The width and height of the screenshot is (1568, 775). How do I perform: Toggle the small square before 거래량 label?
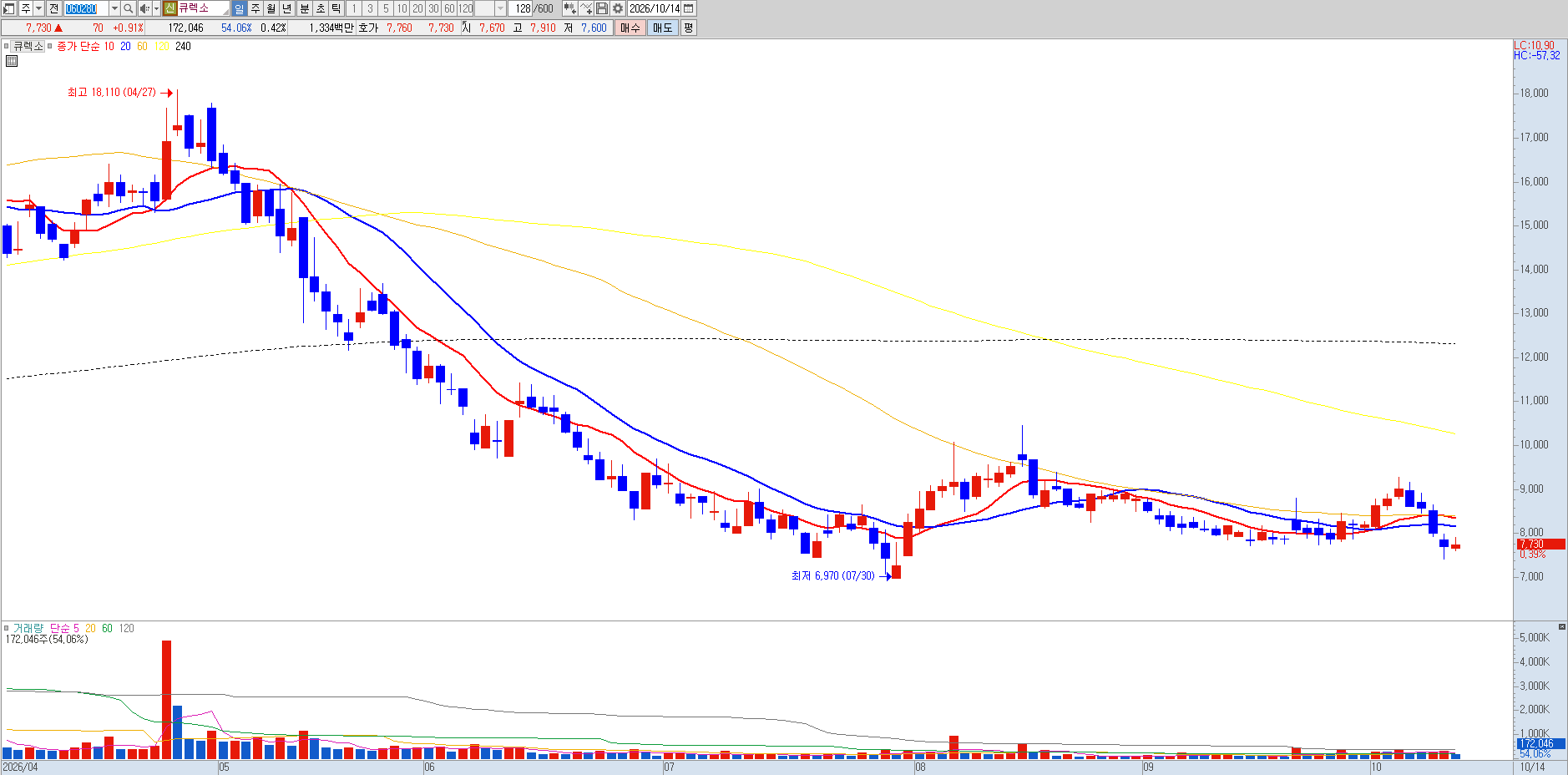coord(6,628)
